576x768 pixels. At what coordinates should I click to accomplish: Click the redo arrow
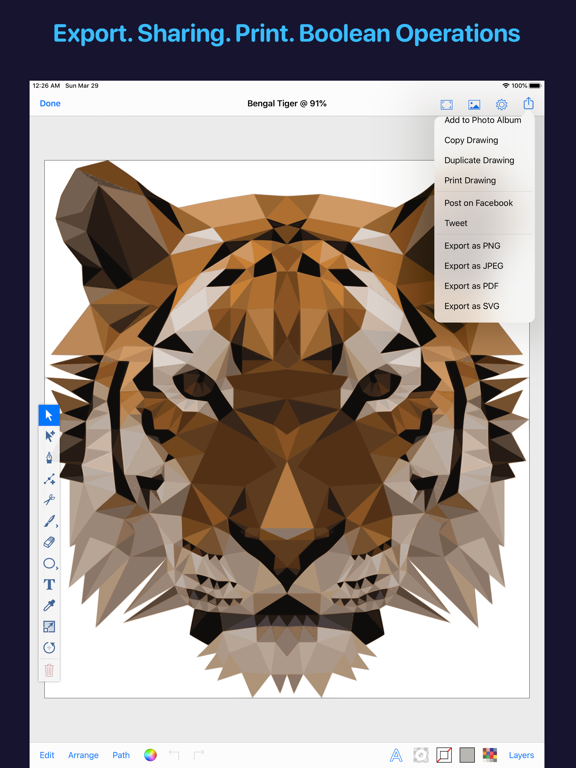pyautogui.click(x=198, y=755)
